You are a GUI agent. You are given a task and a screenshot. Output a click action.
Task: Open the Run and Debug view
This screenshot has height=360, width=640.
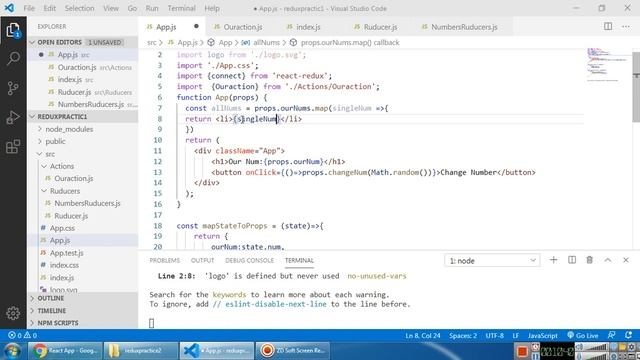point(13,118)
